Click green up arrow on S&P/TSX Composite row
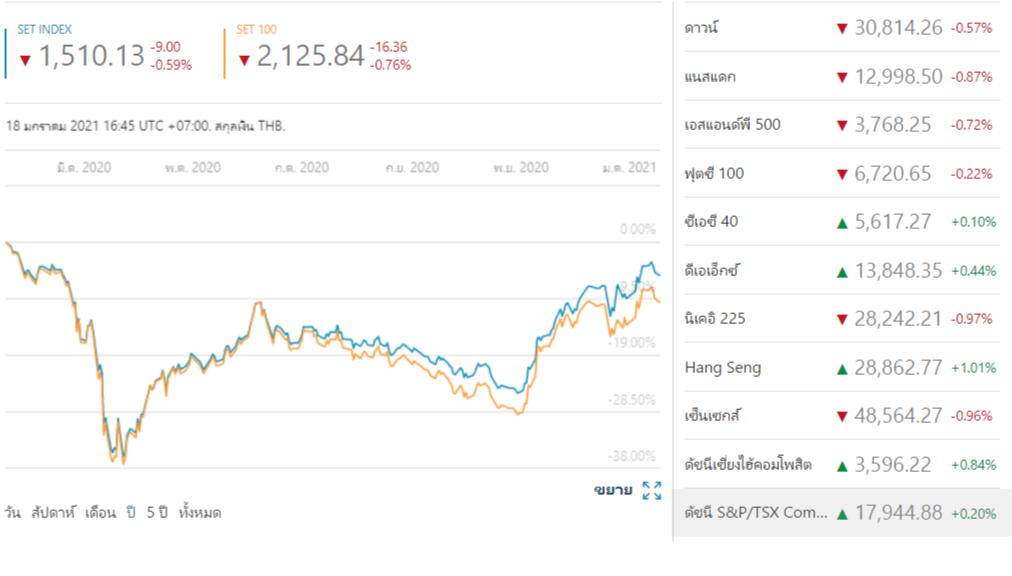The image size is (1012, 576). point(841,514)
